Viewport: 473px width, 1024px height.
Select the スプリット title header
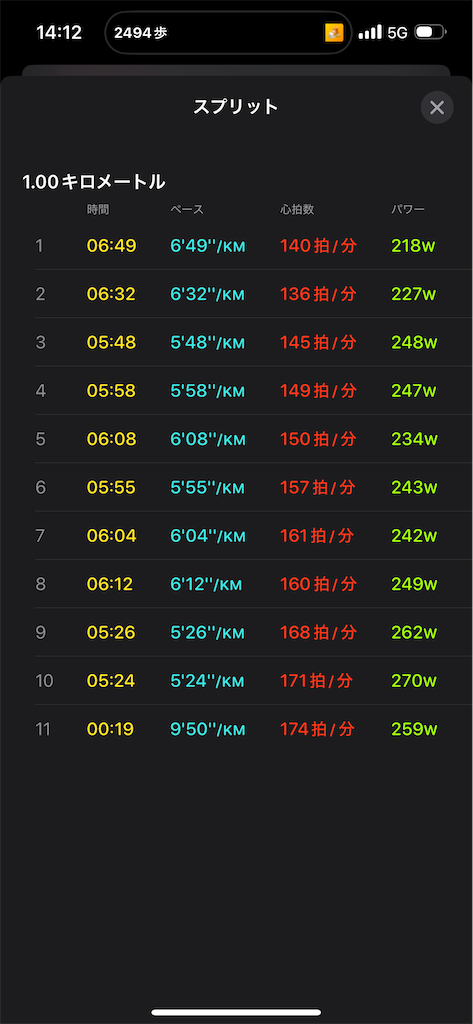click(236, 107)
